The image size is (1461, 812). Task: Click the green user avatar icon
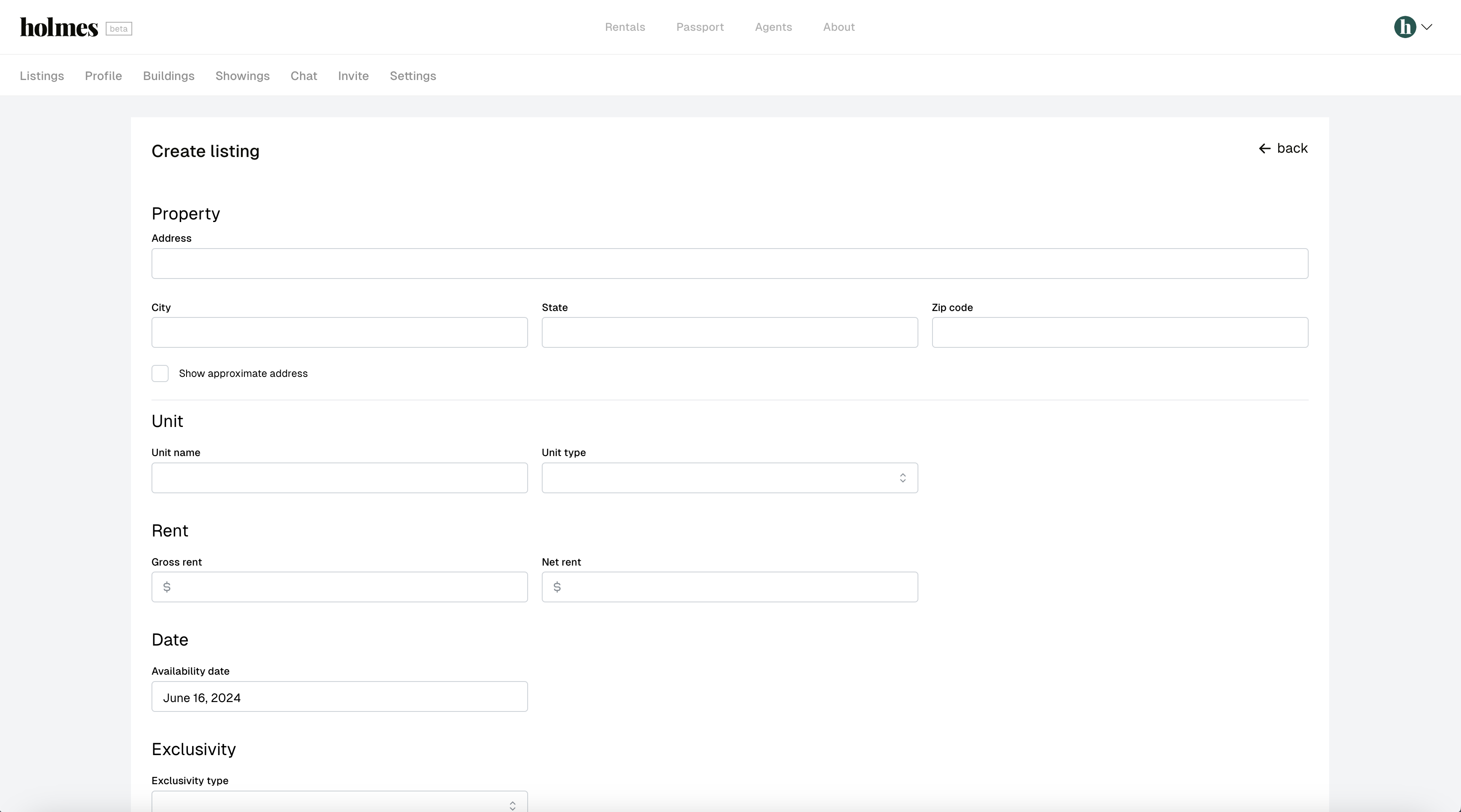(1404, 27)
